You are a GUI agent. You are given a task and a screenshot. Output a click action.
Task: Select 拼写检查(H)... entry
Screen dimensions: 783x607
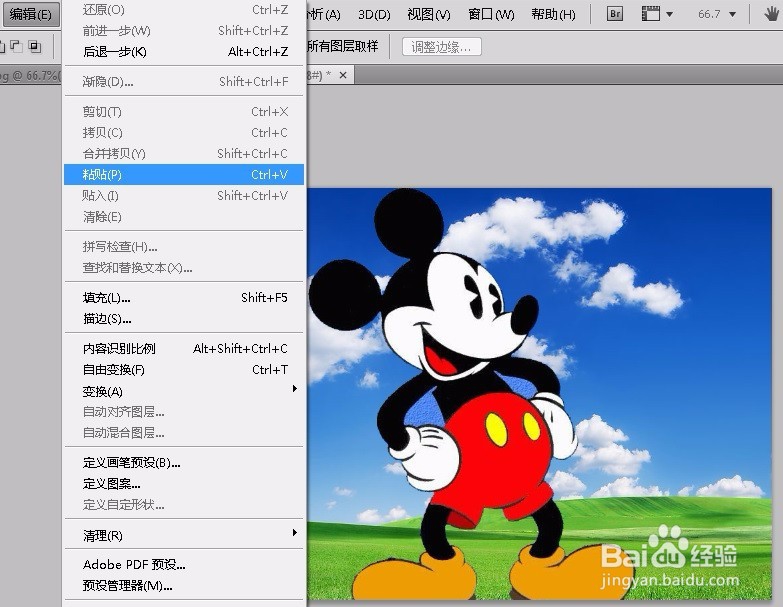click(184, 247)
